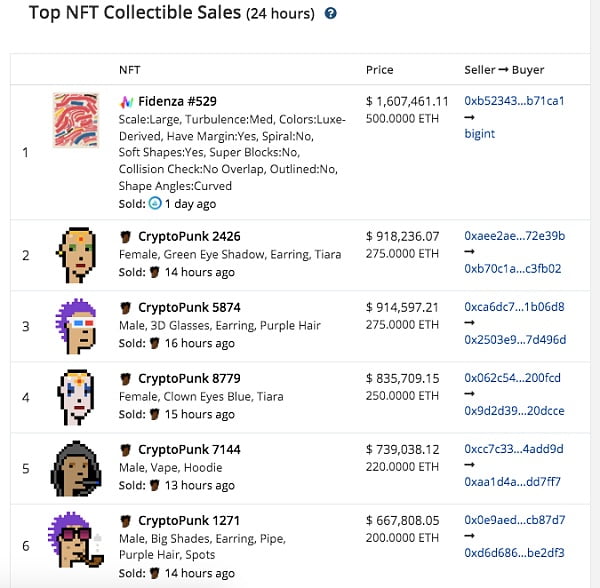Click the help question mark icon
Screen dimensions: 600x588
(331, 14)
